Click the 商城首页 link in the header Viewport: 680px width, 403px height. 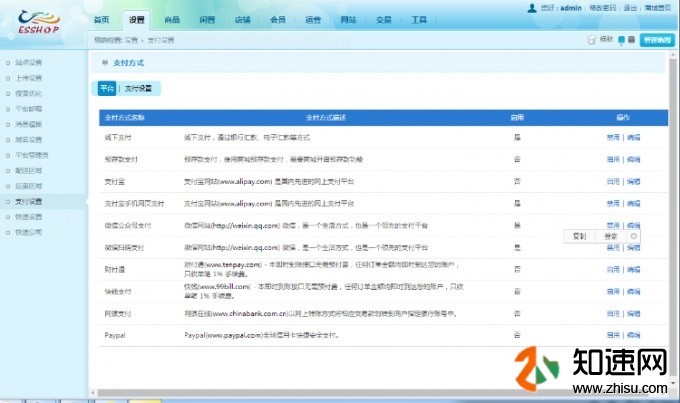658,8
